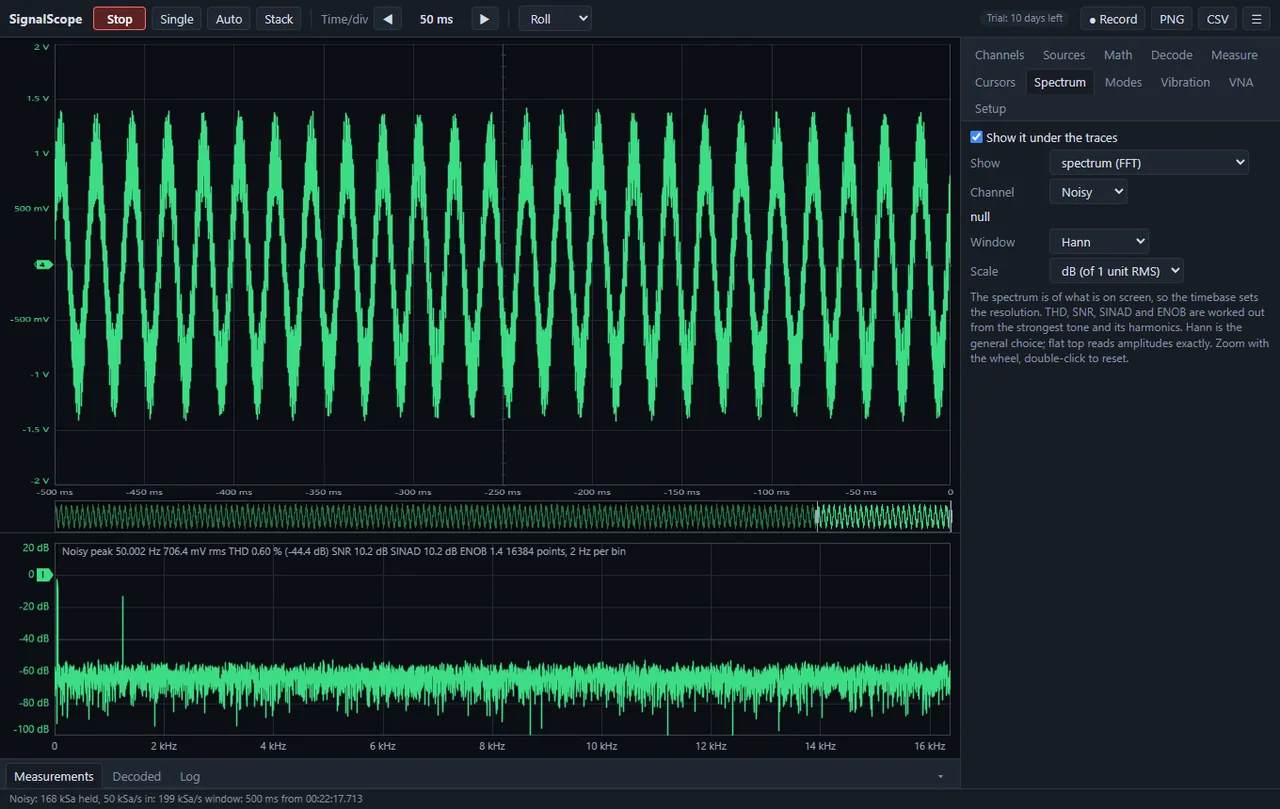1280x809 pixels.
Task: Open the Scale dropdown set to dB
Action: tap(1116, 270)
